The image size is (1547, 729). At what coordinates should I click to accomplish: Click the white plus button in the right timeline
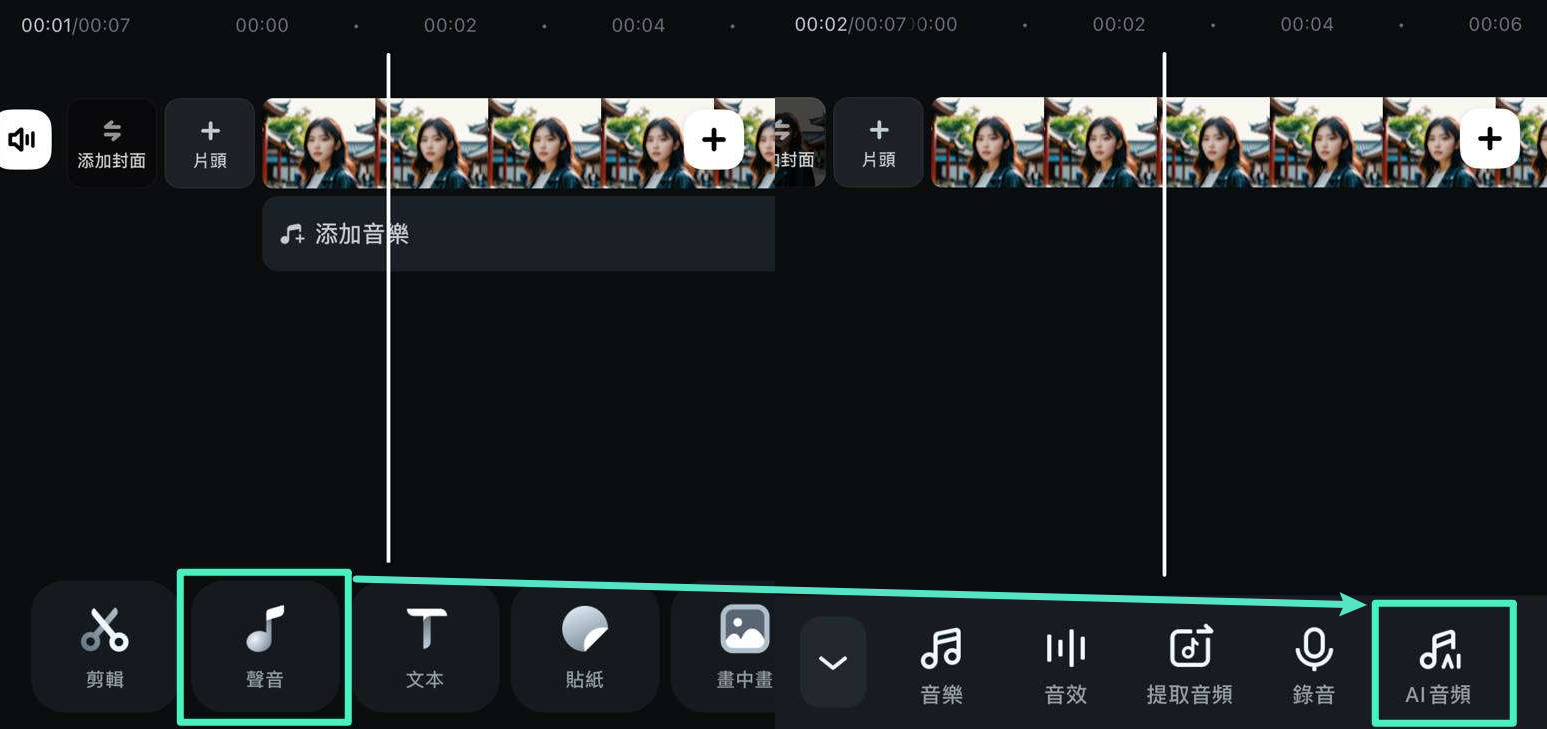[x=1489, y=139]
